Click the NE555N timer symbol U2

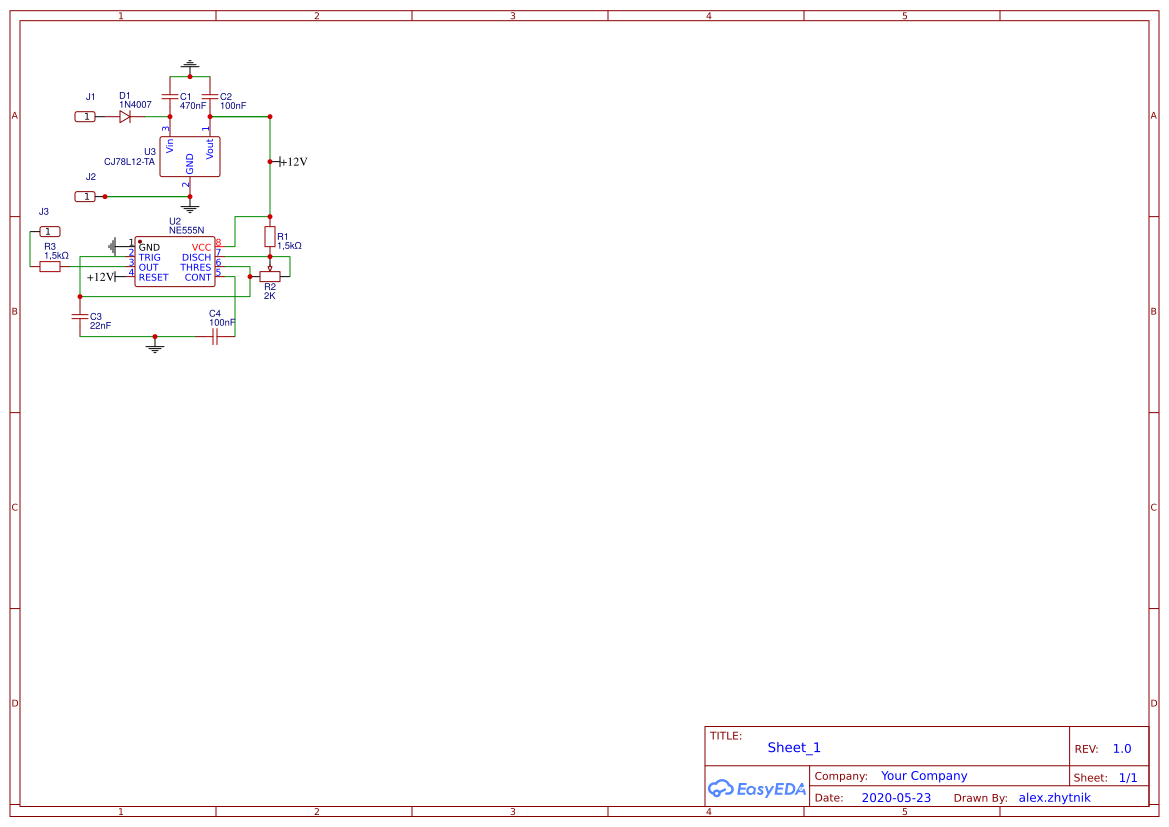(x=175, y=260)
